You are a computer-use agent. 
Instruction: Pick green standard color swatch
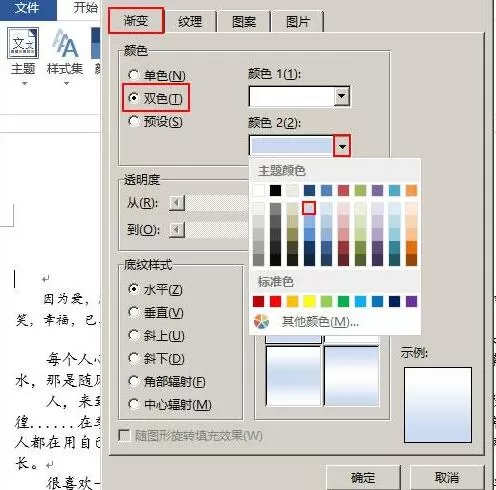[x=343, y=301]
